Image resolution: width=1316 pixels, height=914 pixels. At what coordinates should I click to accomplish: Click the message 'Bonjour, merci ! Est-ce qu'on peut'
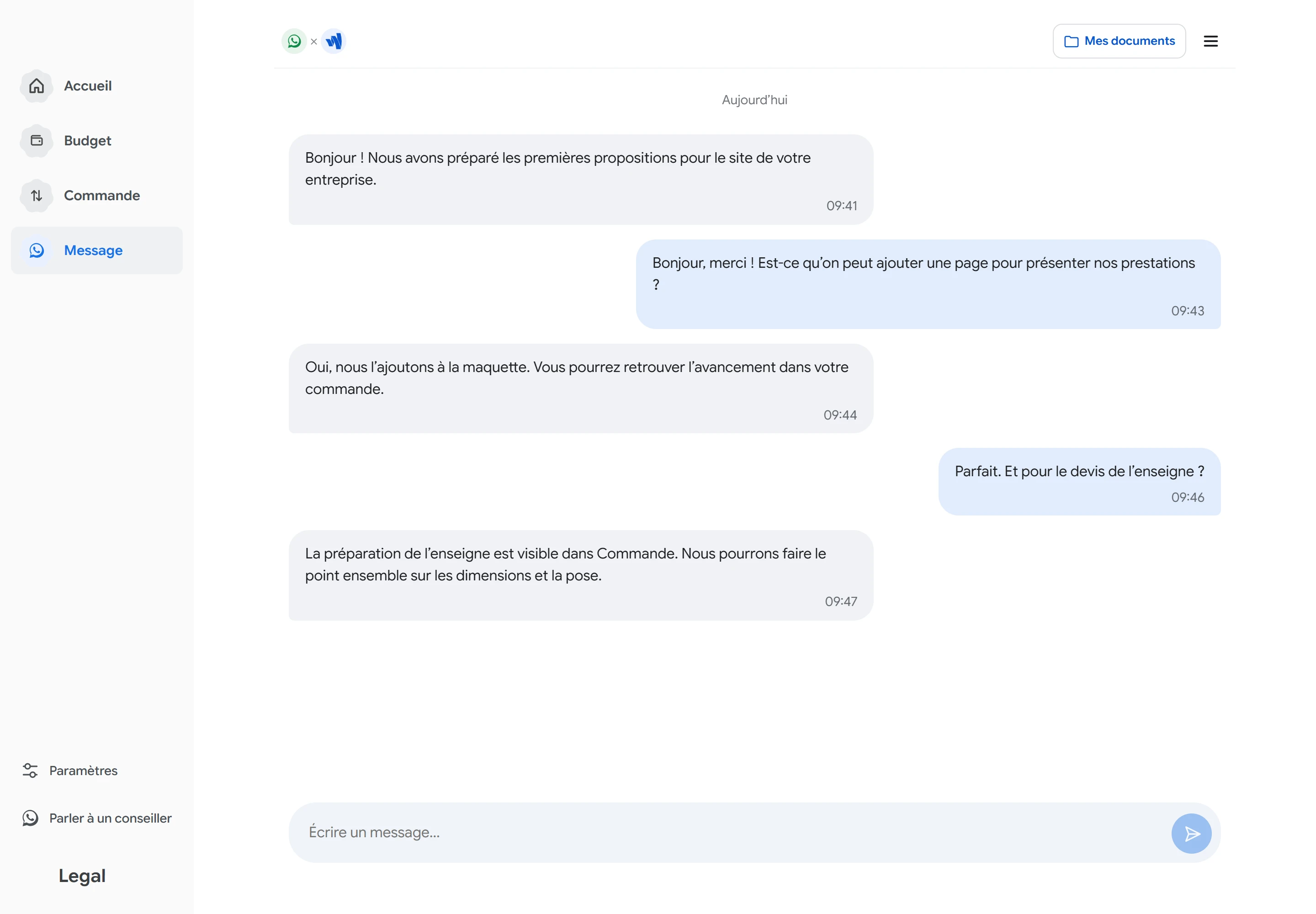tap(928, 285)
